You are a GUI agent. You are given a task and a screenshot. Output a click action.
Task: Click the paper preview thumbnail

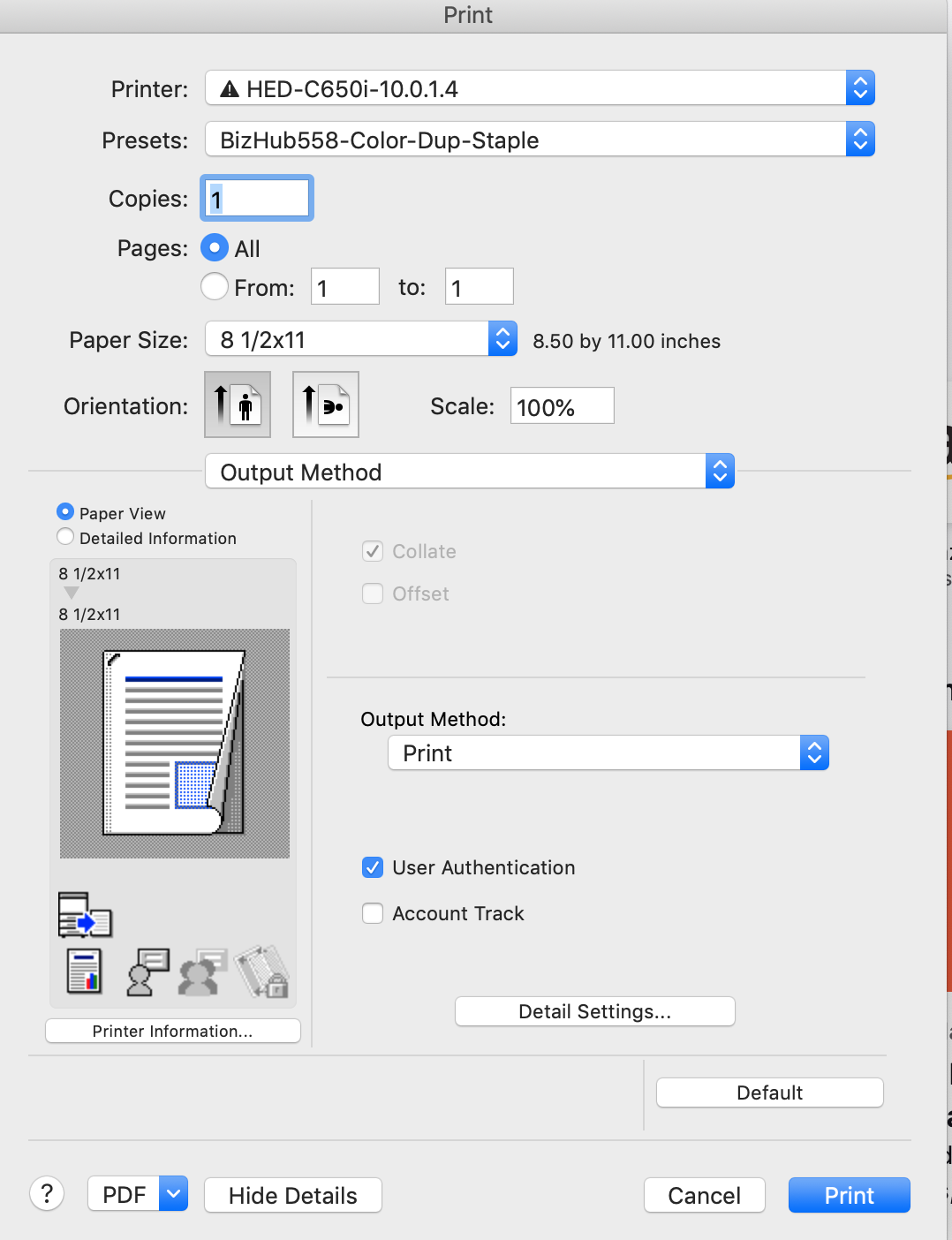175,744
